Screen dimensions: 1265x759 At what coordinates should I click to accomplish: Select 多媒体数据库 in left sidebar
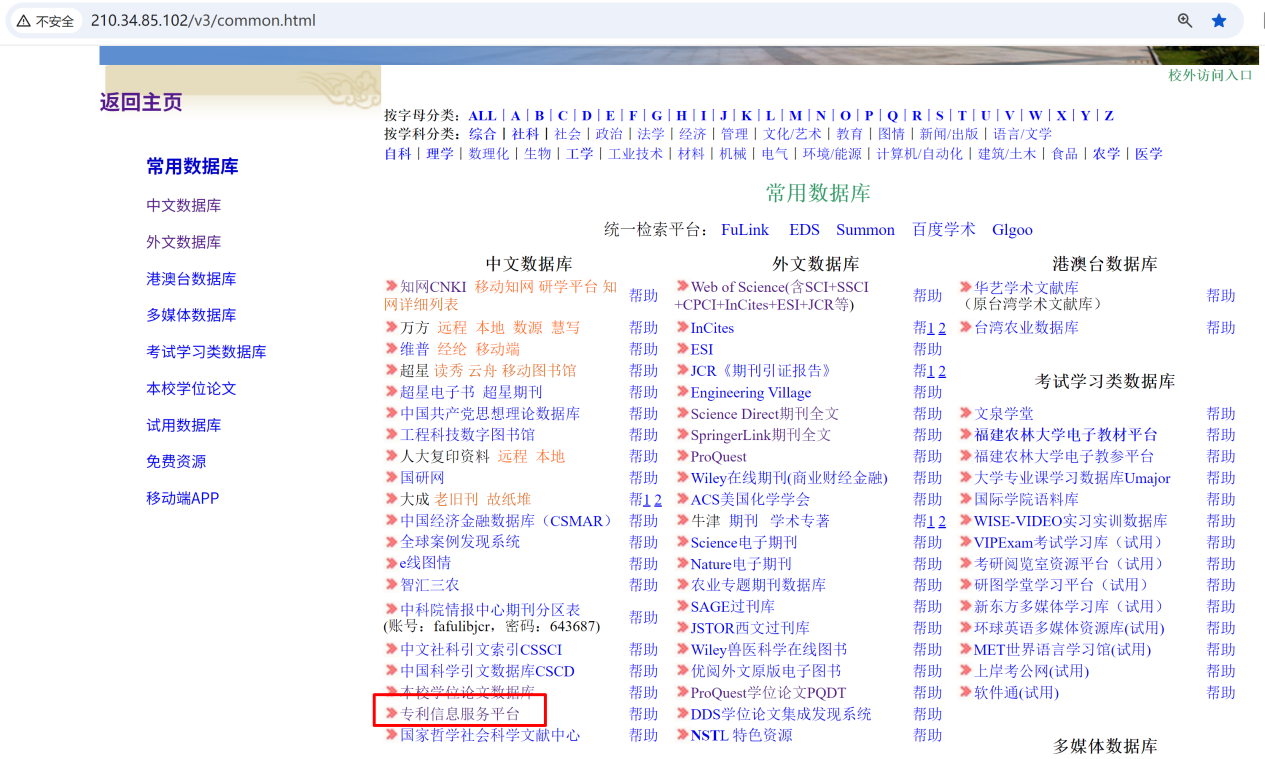click(191, 315)
